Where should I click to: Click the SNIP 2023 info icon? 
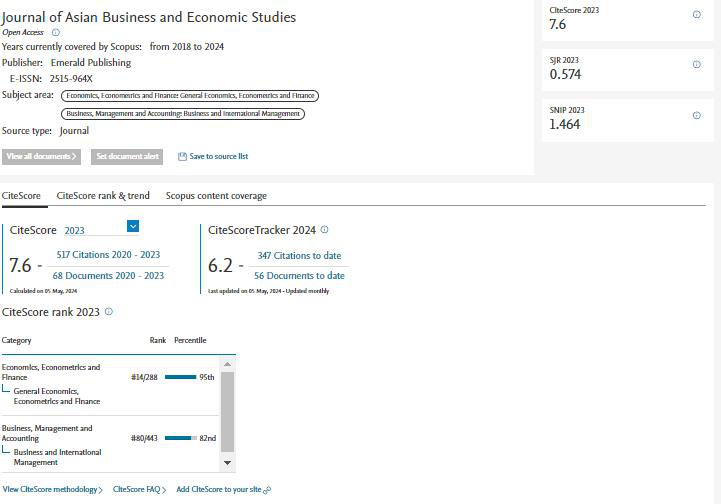[x=696, y=115]
